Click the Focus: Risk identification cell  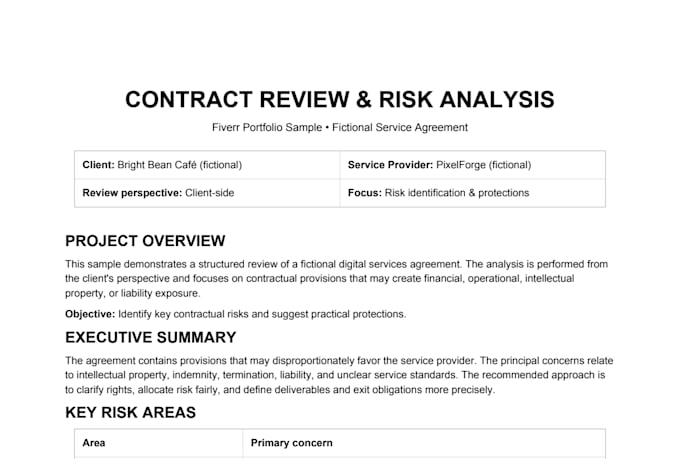[x=473, y=193]
